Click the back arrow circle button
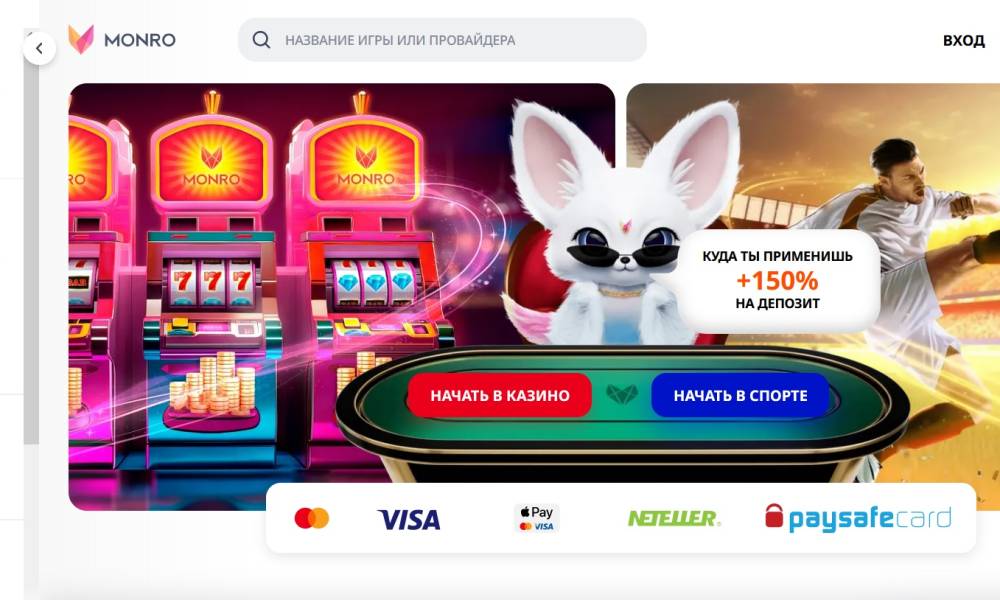The image size is (1000, 600). pyautogui.click(x=40, y=48)
